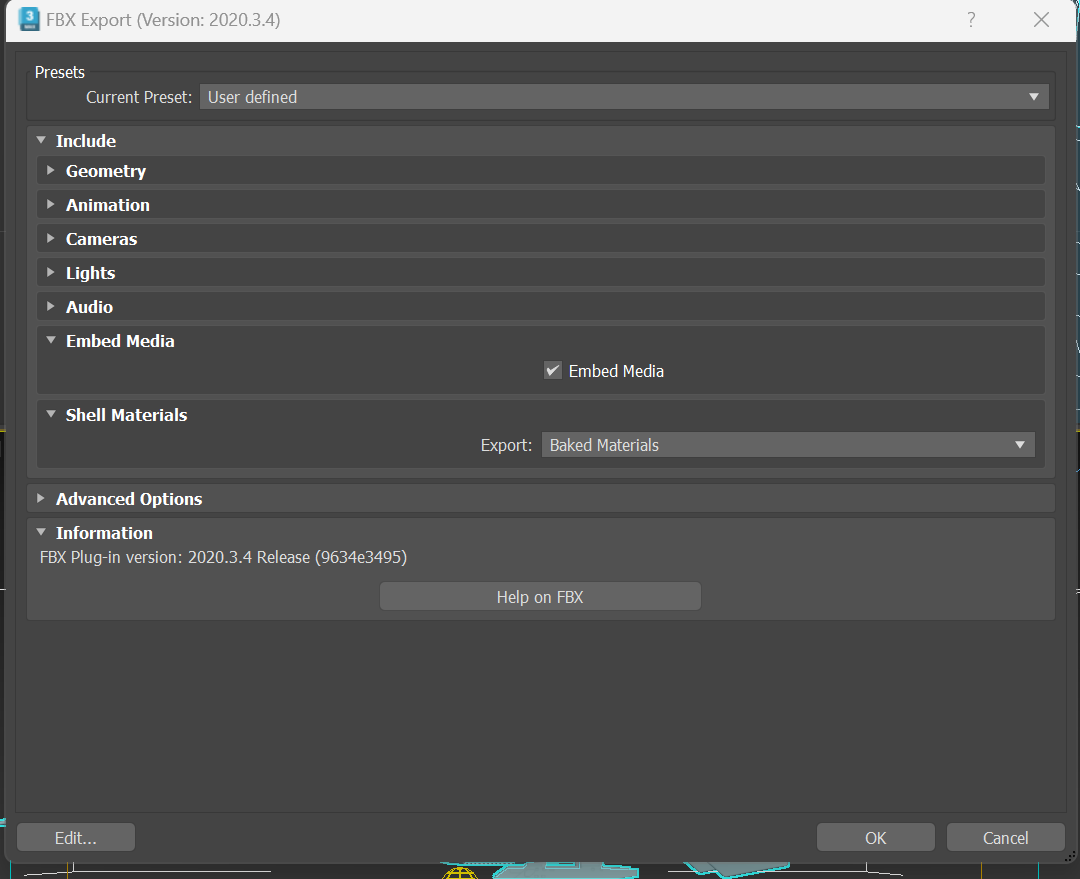Expand the Animation rollout
Screen dimensions: 1080x879
50,204
